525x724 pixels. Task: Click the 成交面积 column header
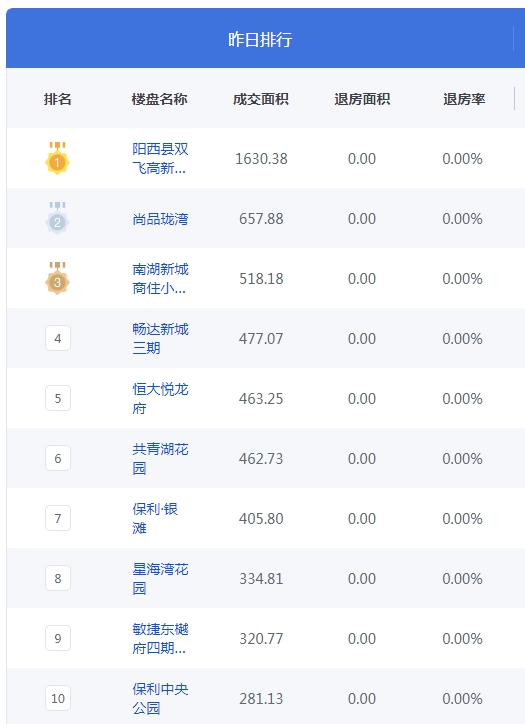coord(261,99)
